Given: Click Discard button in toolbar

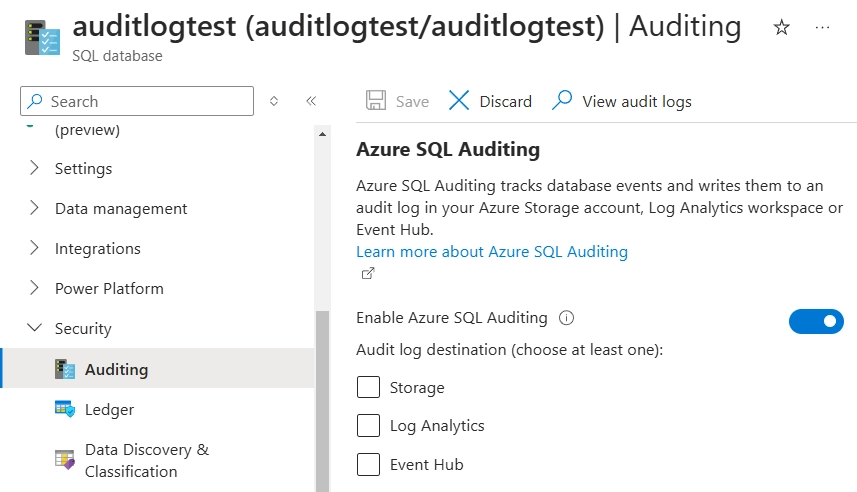Looking at the screenshot, I should pos(490,101).
